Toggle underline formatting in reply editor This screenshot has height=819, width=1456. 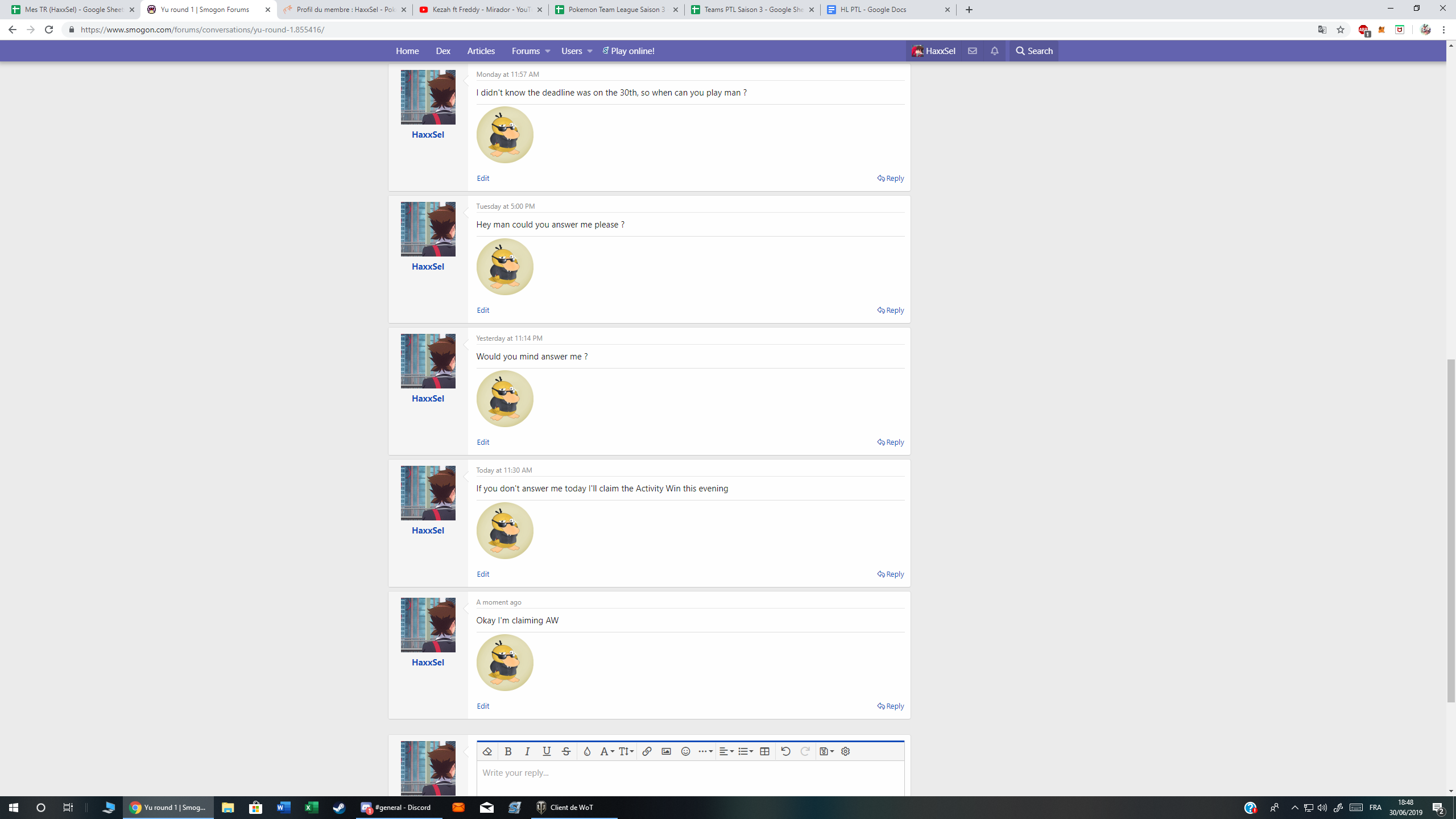pos(547,751)
